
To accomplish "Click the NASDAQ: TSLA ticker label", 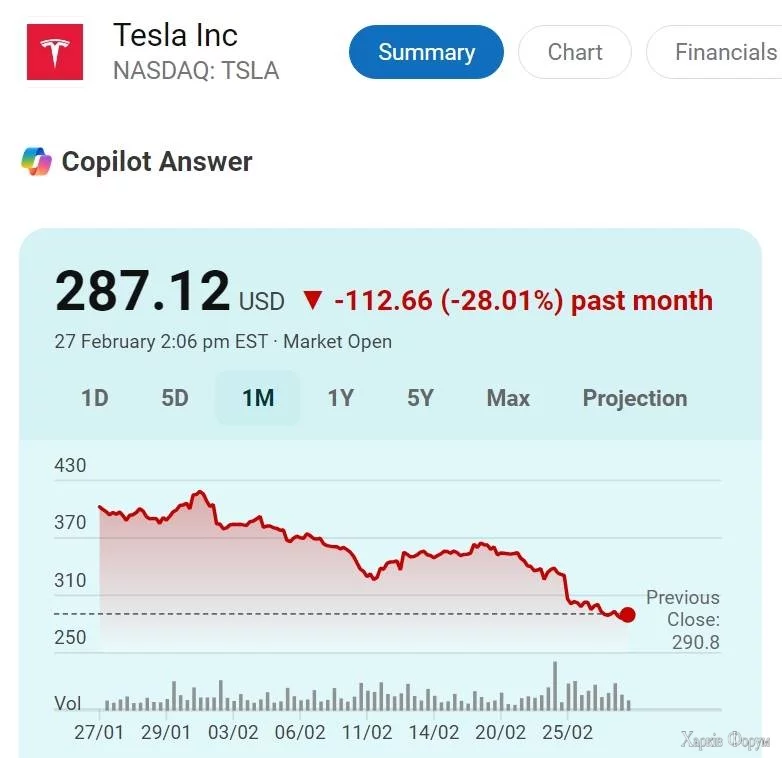I will [x=196, y=71].
